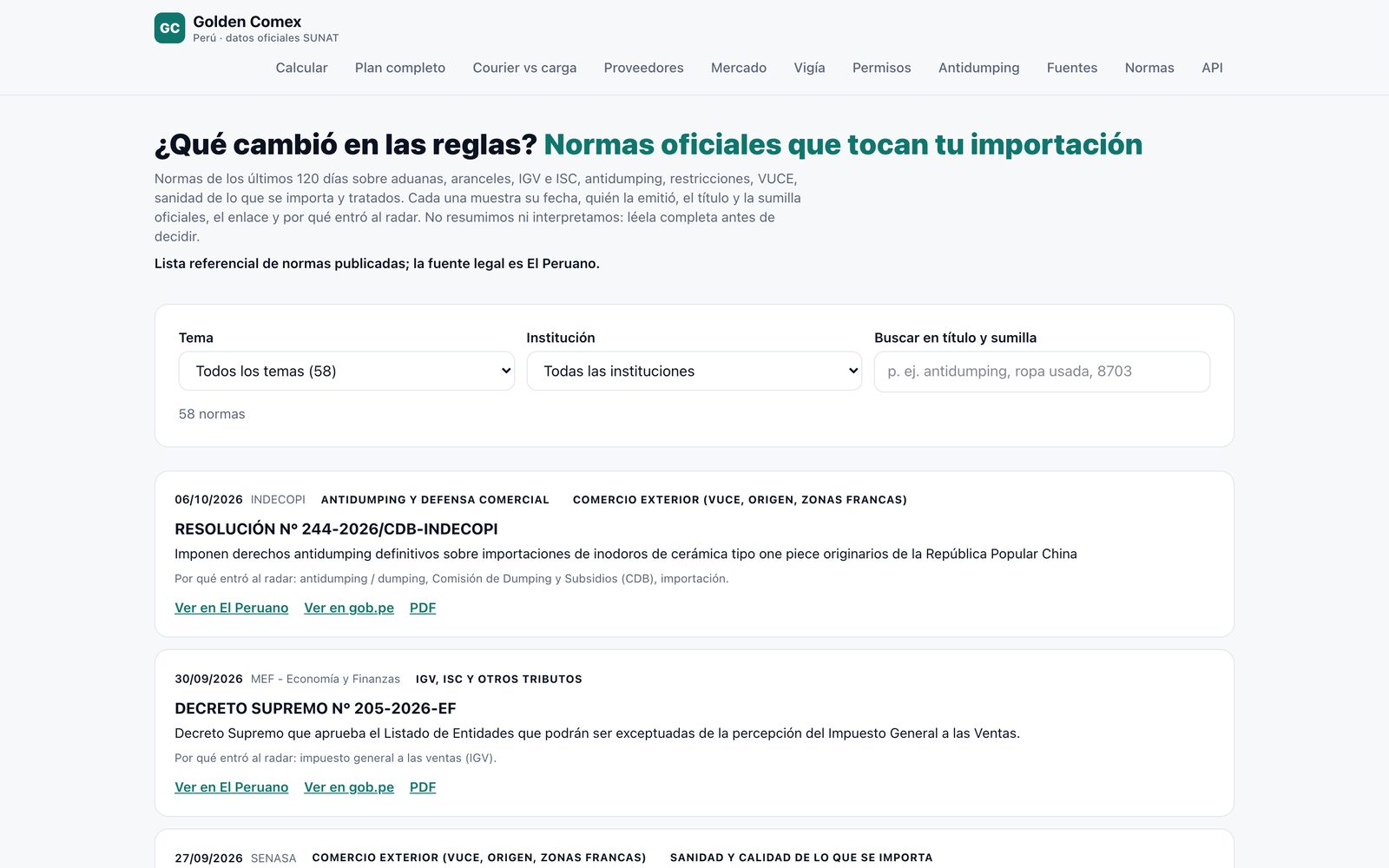Click the ANTIDUMPING Y DEFENSA COMERCIAL tag

coord(435,500)
